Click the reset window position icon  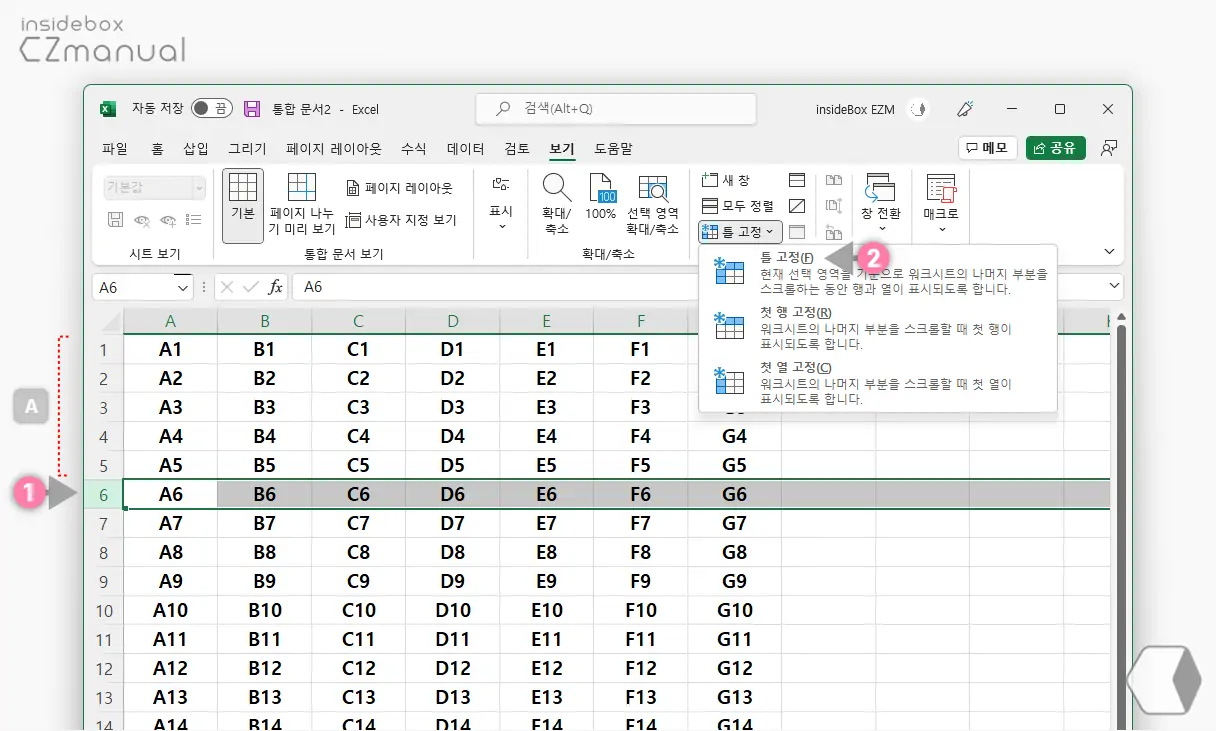pos(834,232)
